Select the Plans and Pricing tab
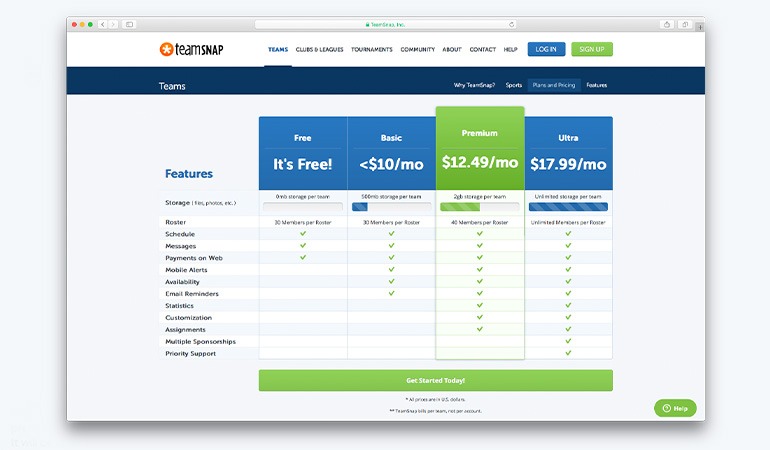 (554, 85)
